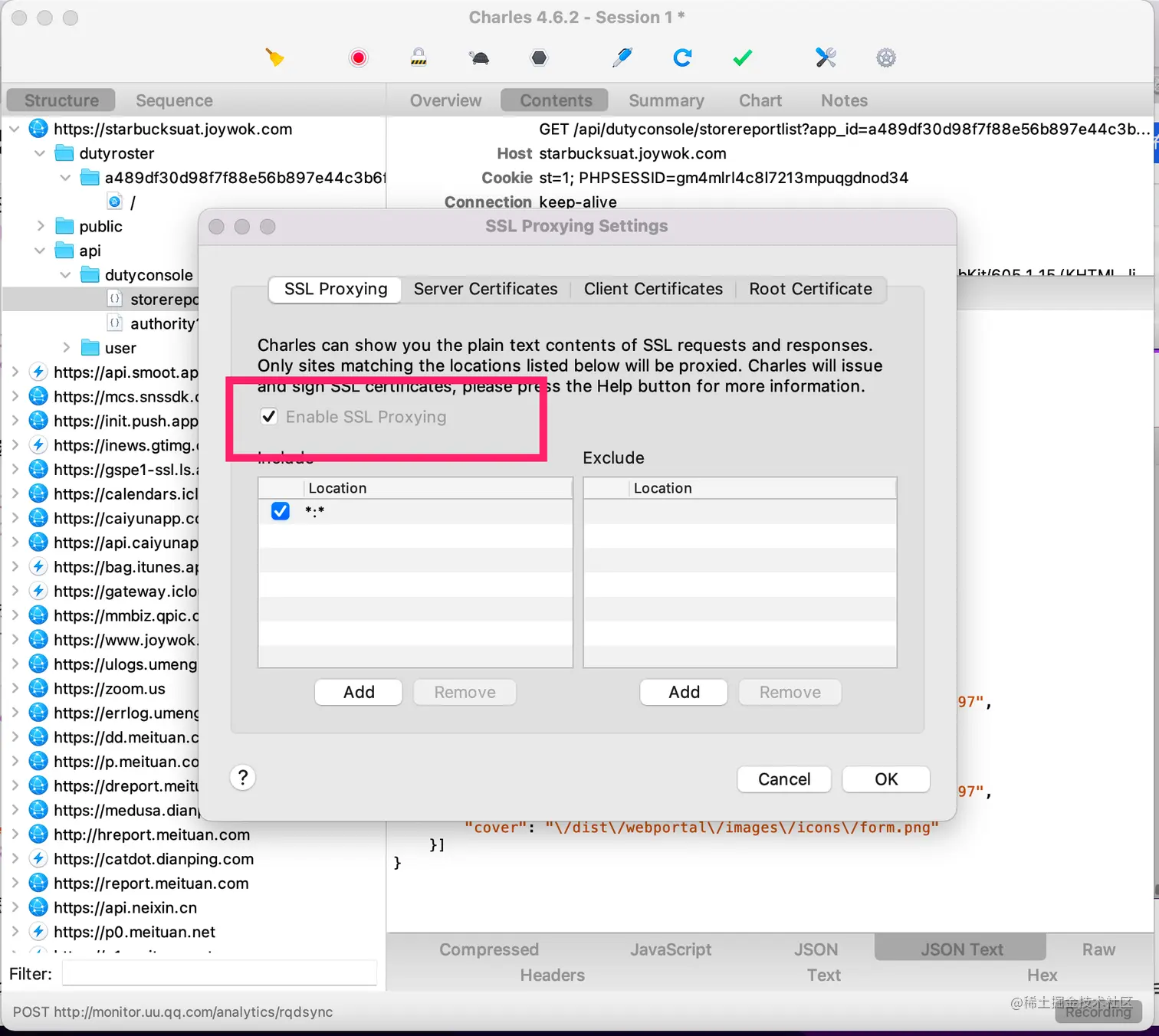Select the *:* row in the include list
The image size is (1159, 1036).
(x=415, y=511)
